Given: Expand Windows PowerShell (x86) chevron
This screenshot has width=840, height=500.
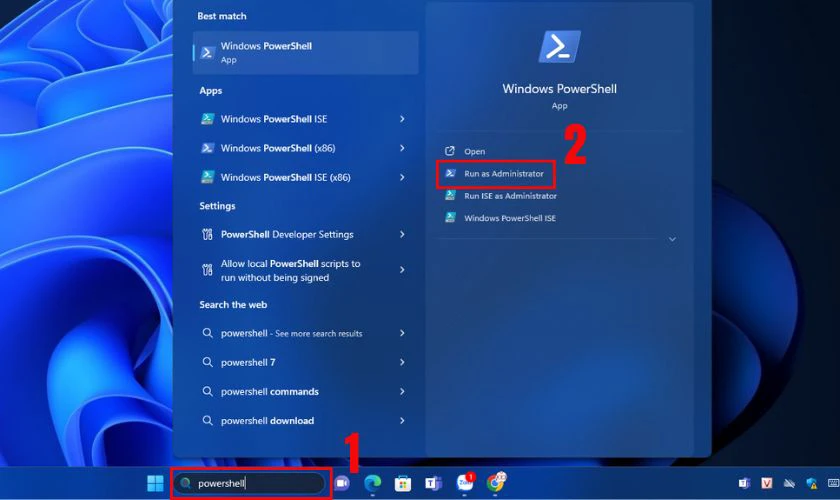Looking at the screenshot, I should tap(402, 148).
